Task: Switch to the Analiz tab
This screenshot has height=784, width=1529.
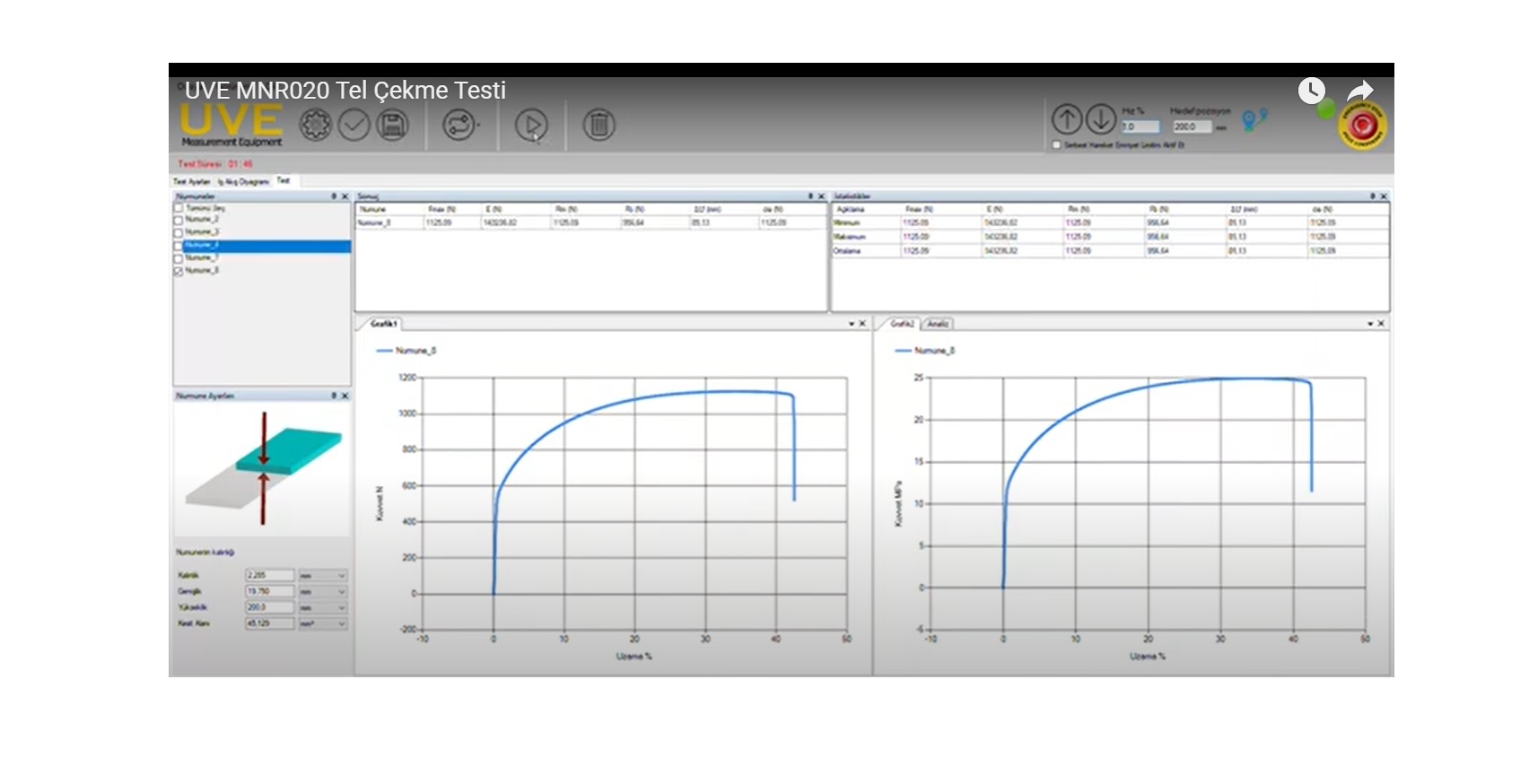Action: pyautogui.click(x=938, y=323)
